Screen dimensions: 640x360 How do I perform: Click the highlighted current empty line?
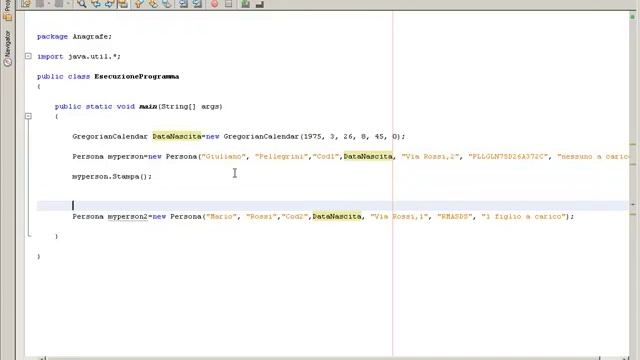coord(333,205)
